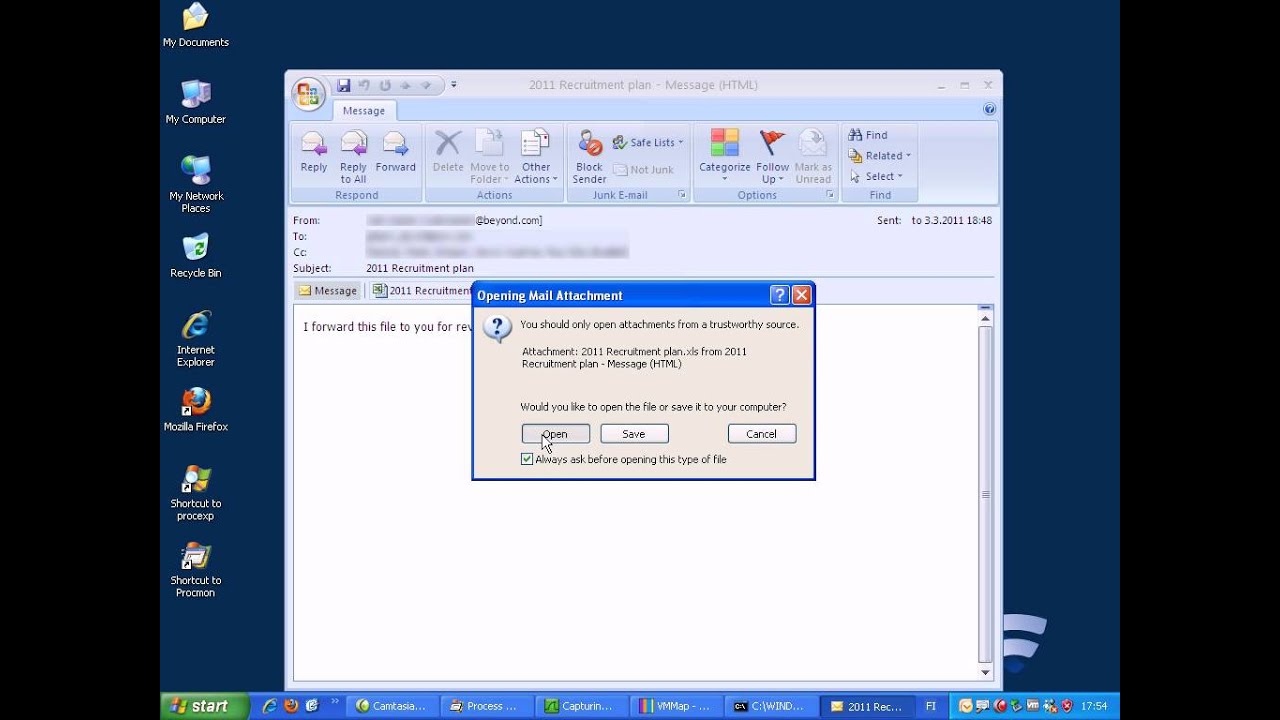Select the Mozilla Firefox desktop icon

196,410
